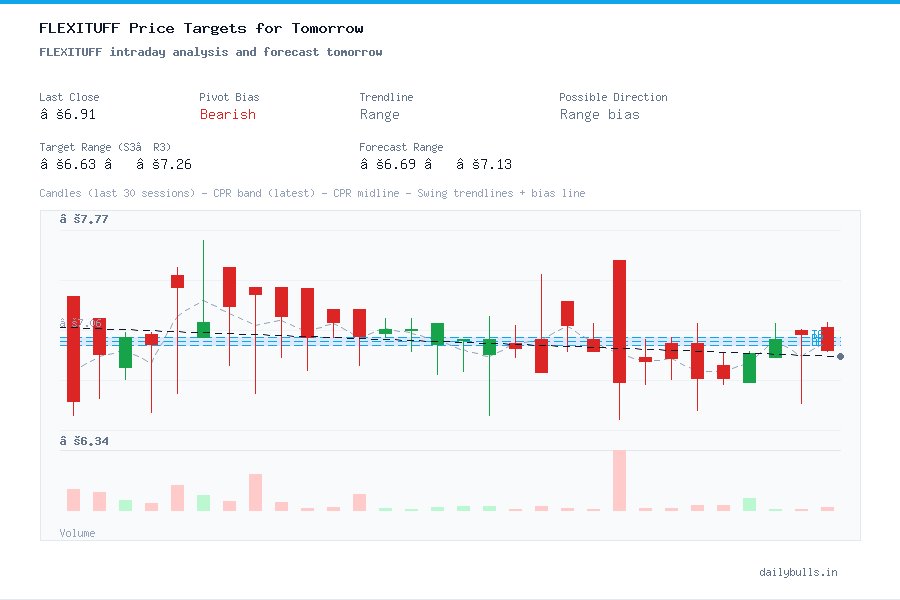Click the 6.34 lower price axis label
This screenshot has height=600, width=900.
click(x=84, y=441)
